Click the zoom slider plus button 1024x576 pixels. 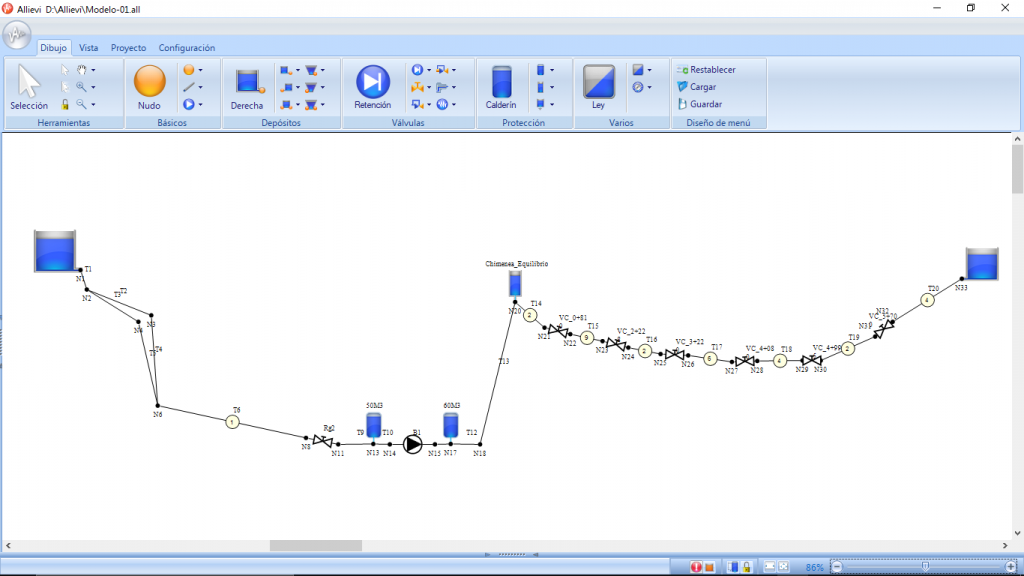1011,567
